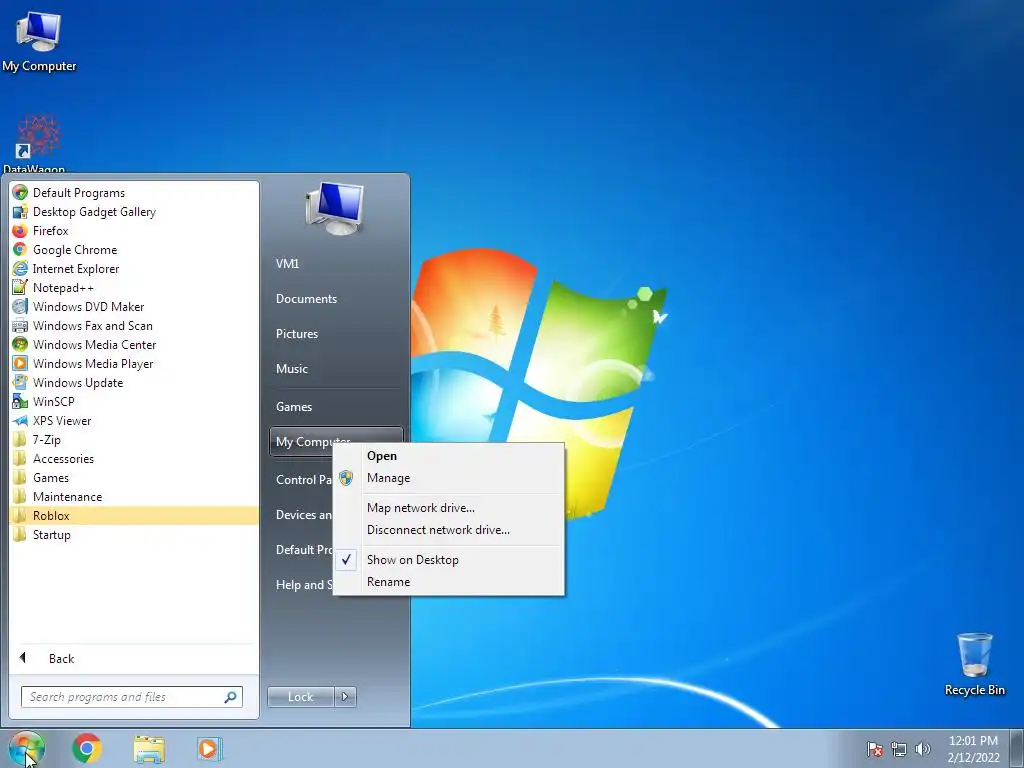This screenshot has height=768, width=1024.
Task: Click the Lock button
Action: pos(300,697)
